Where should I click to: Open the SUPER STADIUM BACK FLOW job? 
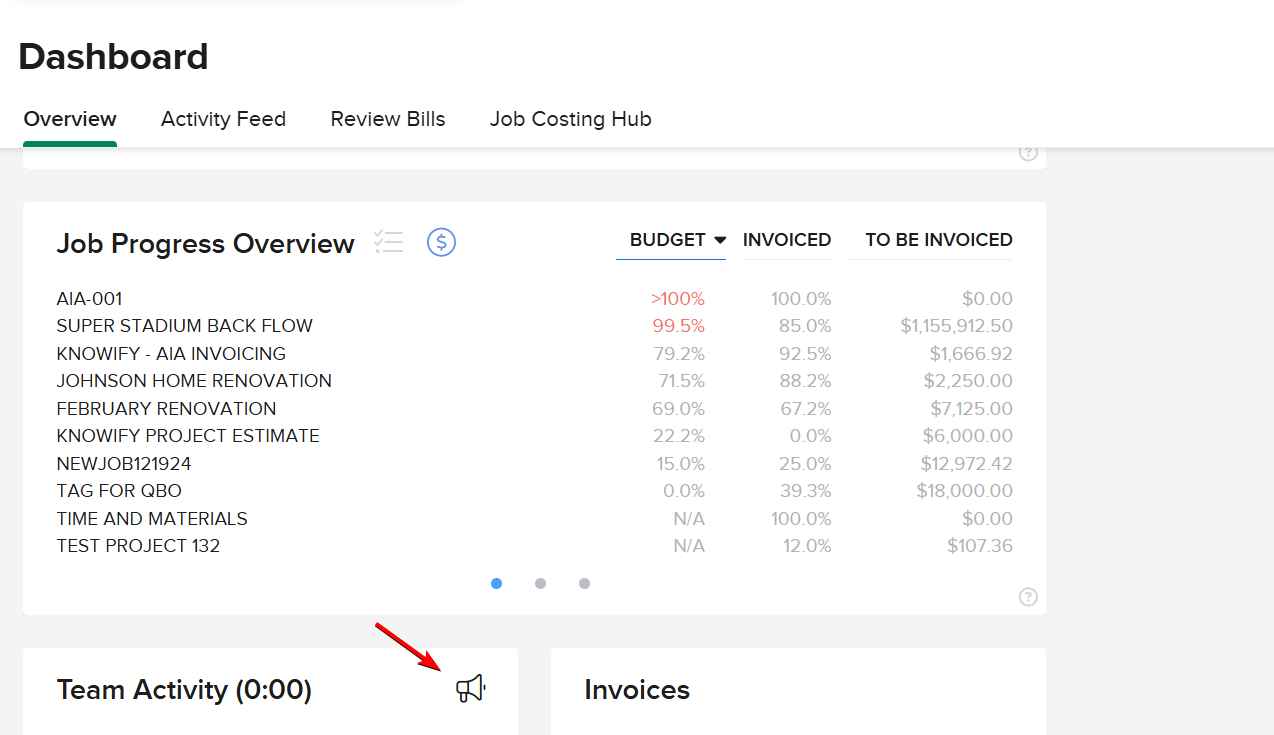point(184,325)
